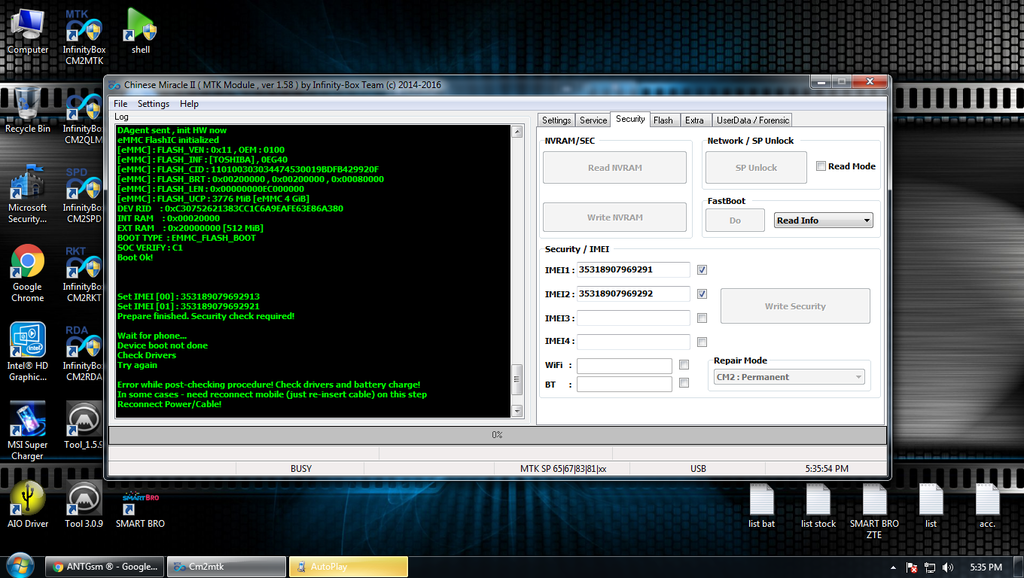The width and height of the screenshot is (1024, 578).
Task: Click the WiFi address input field
Action: (x=624, y=365)
